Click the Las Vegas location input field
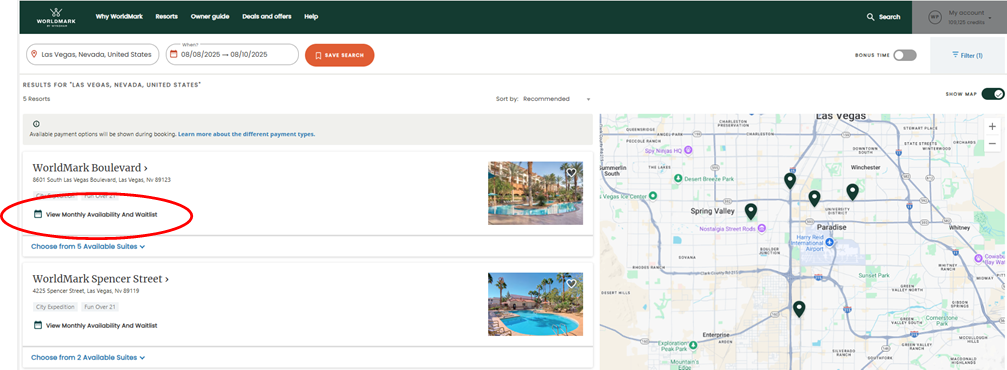The width and height of the screenshot is (1007, 370). click(x=92, y=55)
